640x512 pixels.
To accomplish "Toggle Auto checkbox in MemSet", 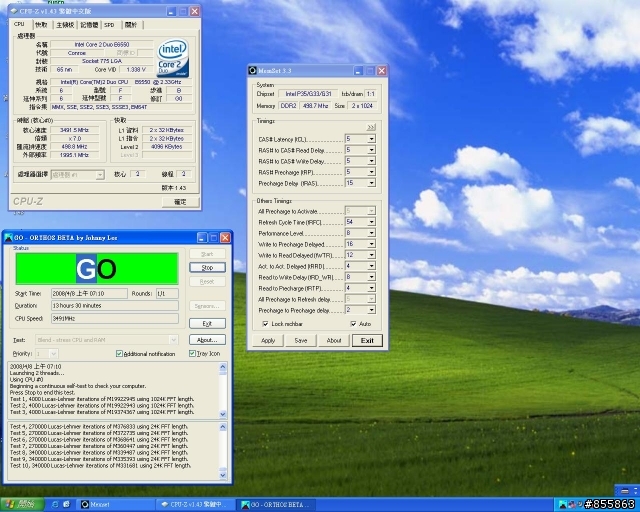I will pos(353,324).
